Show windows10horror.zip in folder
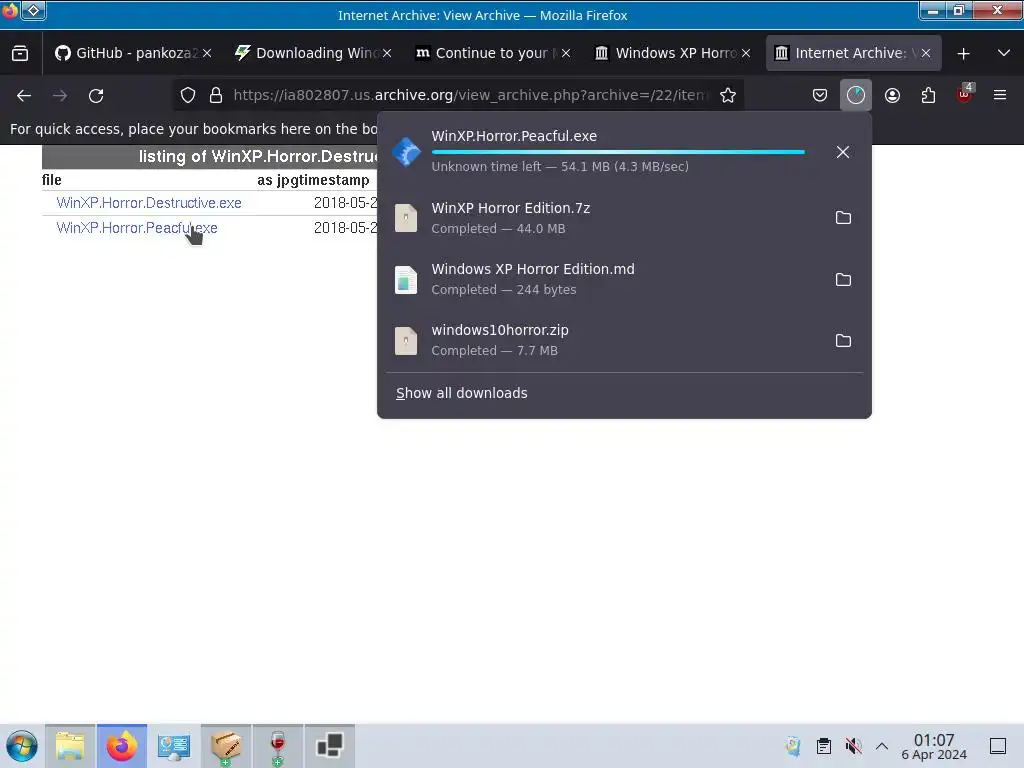The image size is (1024, 768). (843, 340)
